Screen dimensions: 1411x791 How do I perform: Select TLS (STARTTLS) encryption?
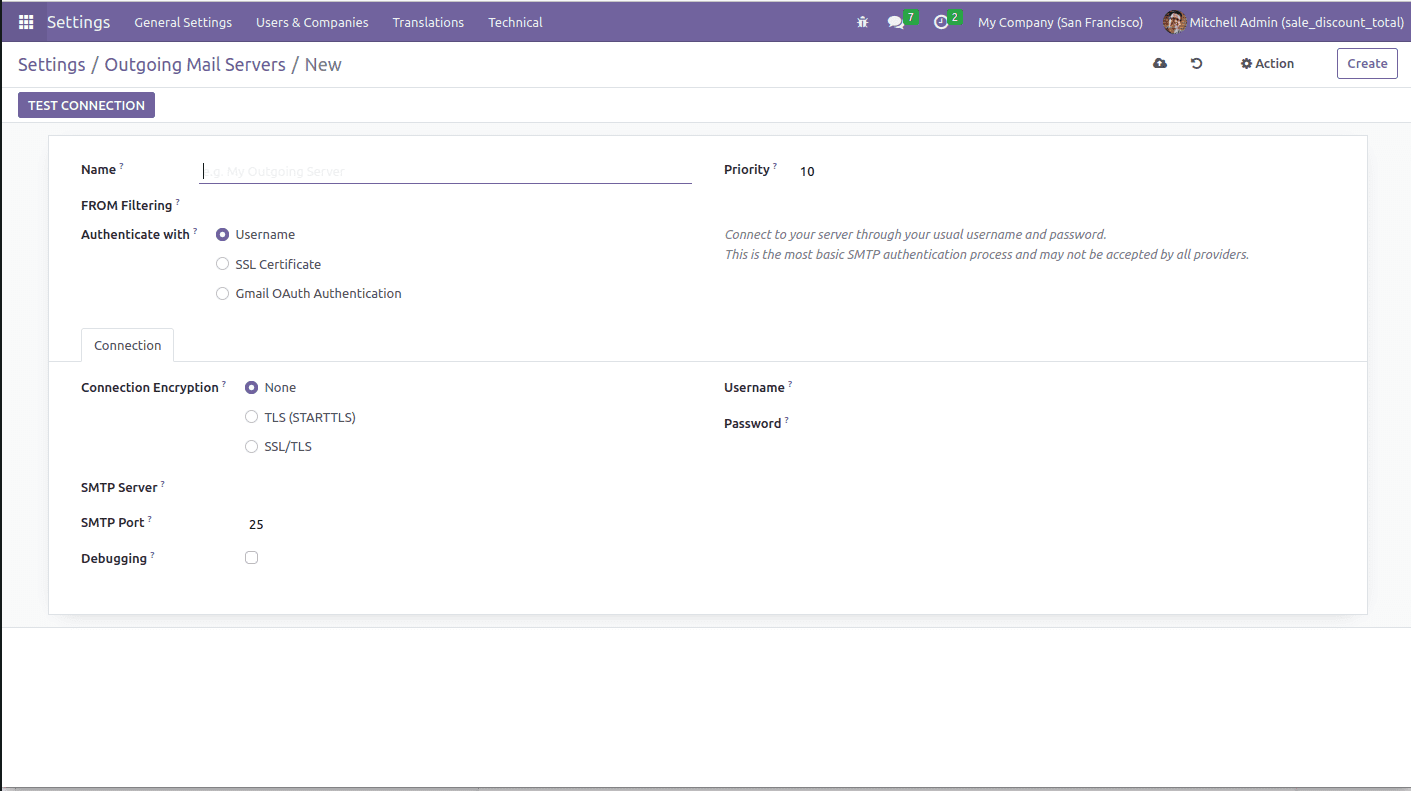252,417
